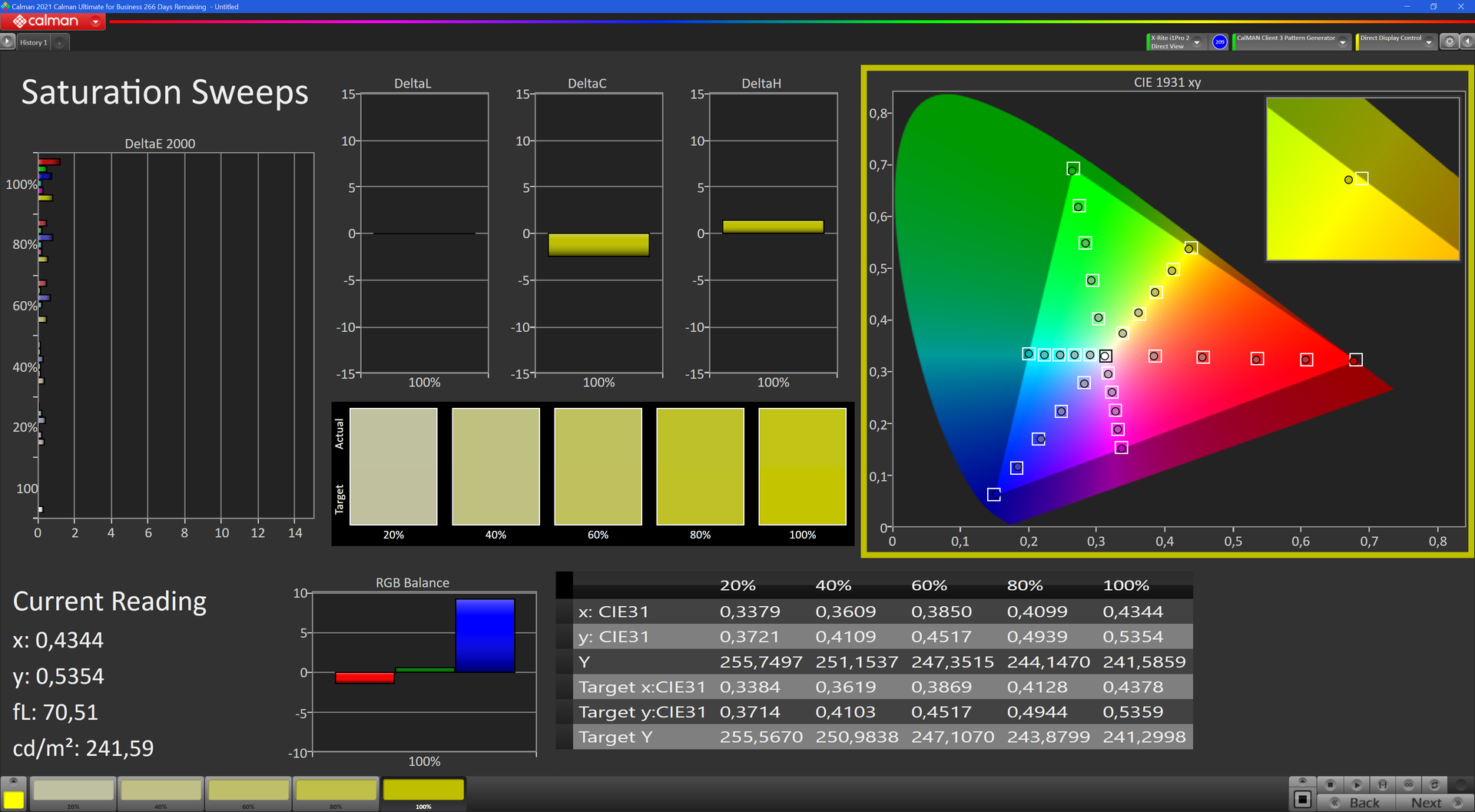Click the fL: 70,51 reading

point(55,712)
